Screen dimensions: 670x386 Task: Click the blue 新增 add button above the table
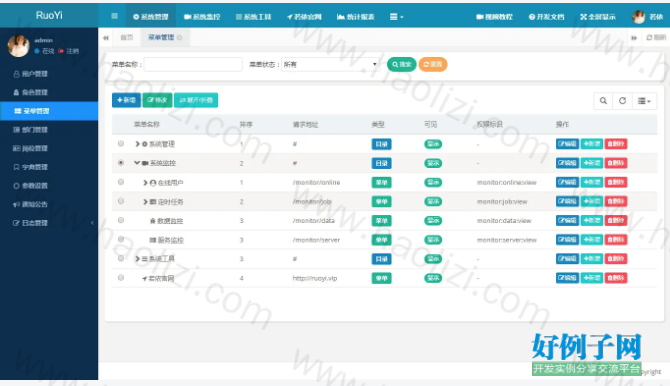tap(126, 100)
